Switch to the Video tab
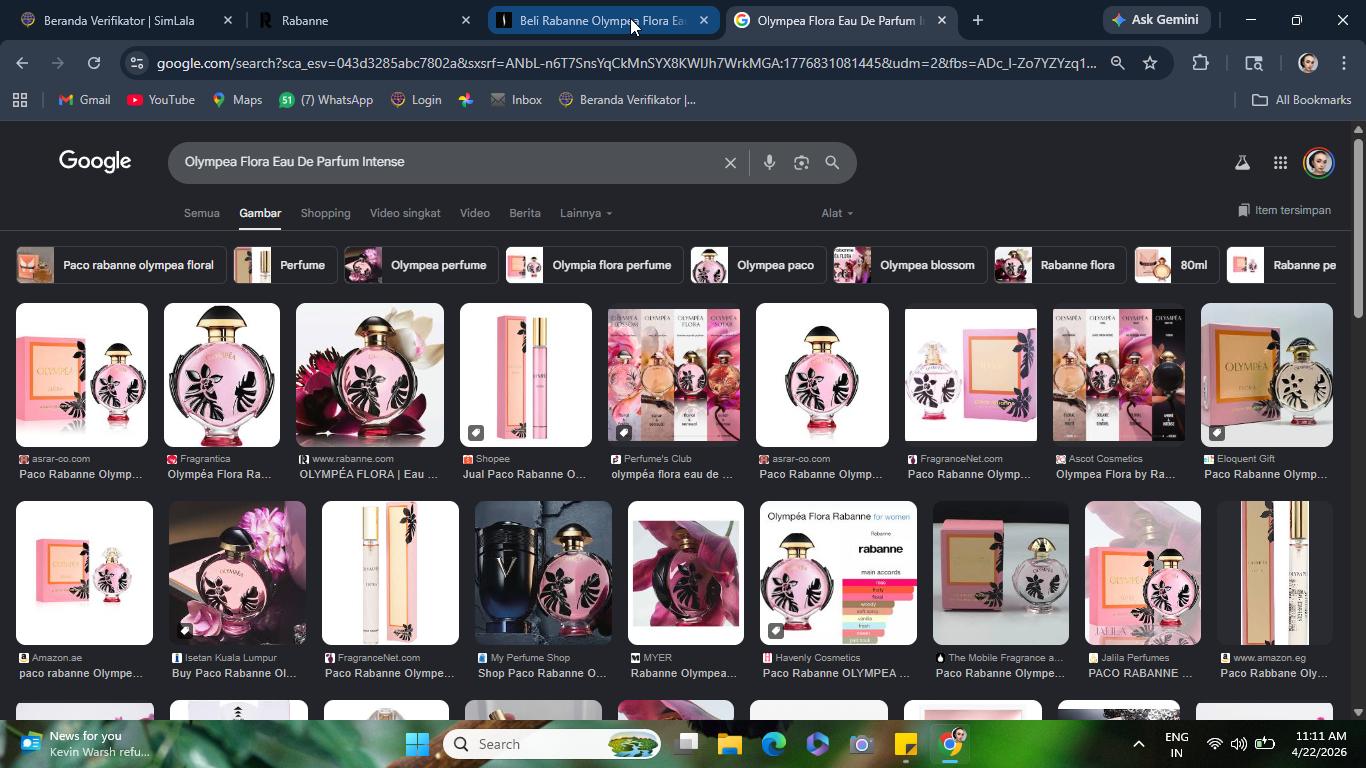The image size is (1366, 768). [x=474, y=213]
